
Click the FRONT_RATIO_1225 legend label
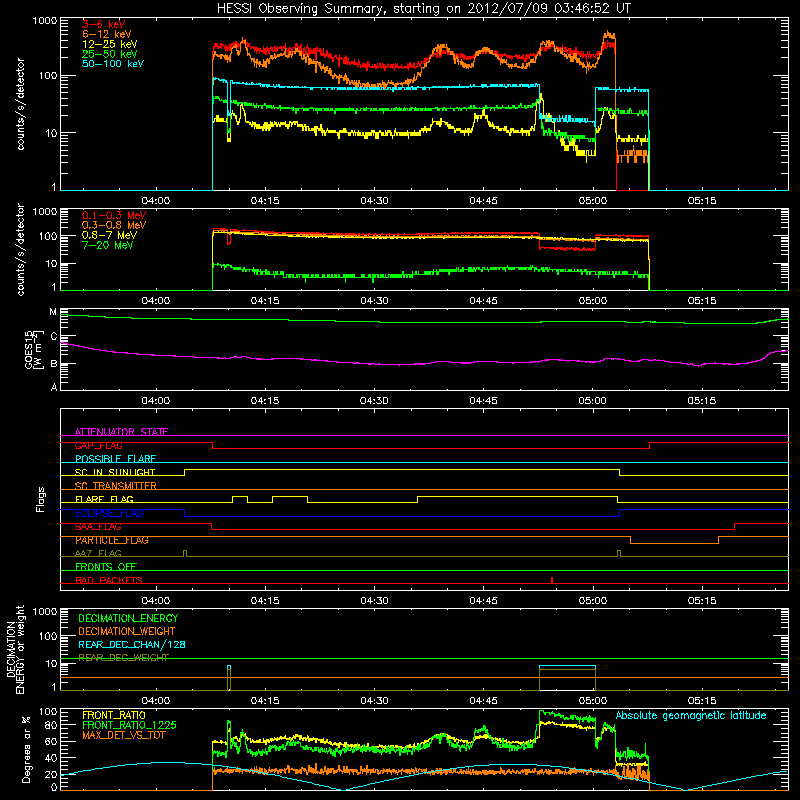(x=129, y=725)
